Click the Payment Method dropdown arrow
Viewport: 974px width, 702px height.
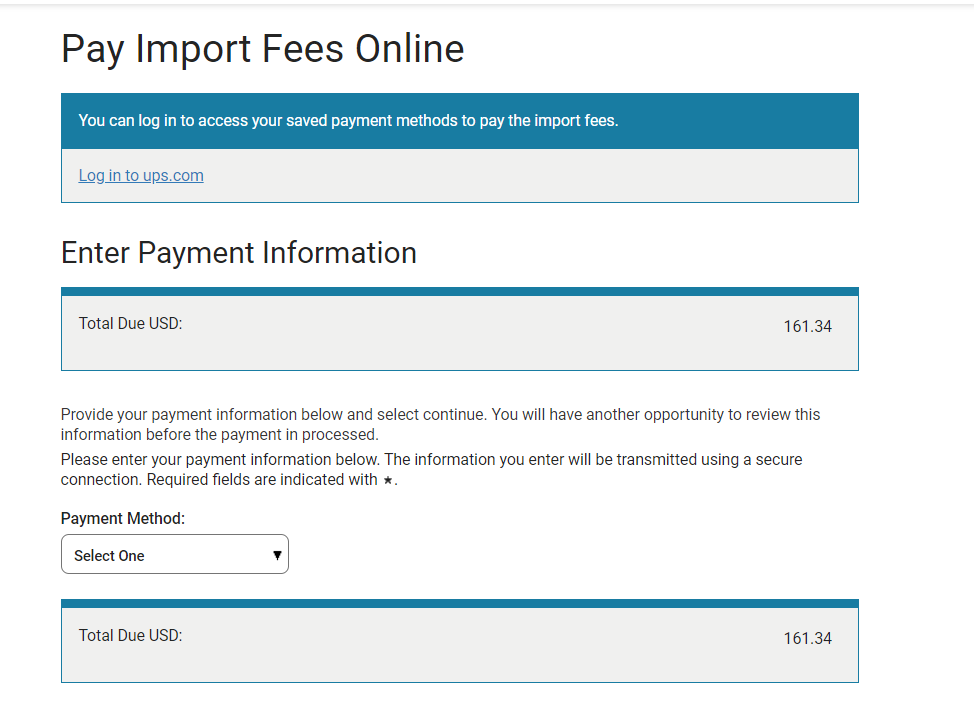(x=277, y=555)
